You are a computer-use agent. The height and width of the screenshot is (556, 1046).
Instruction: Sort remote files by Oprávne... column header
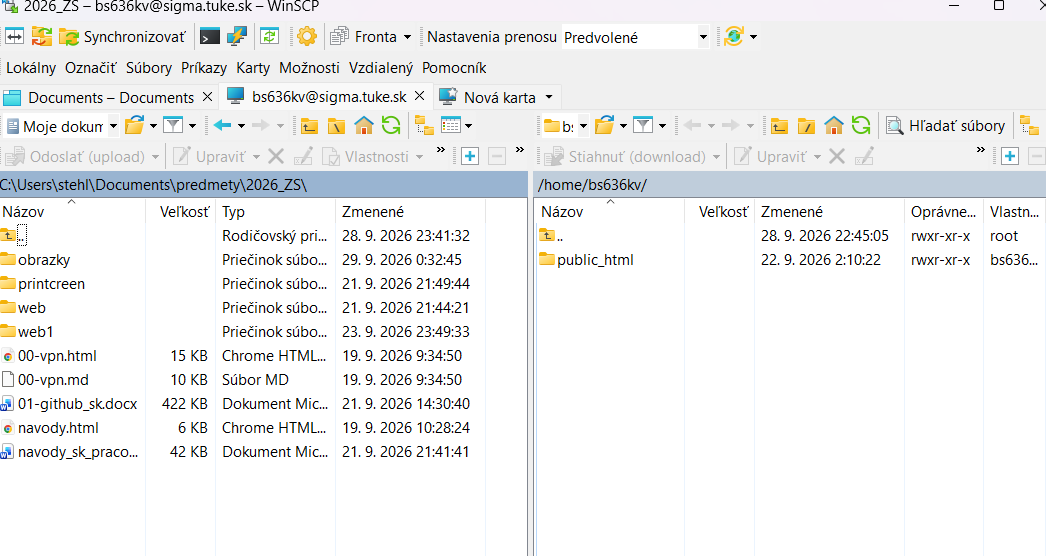click(x=943, y=212)
